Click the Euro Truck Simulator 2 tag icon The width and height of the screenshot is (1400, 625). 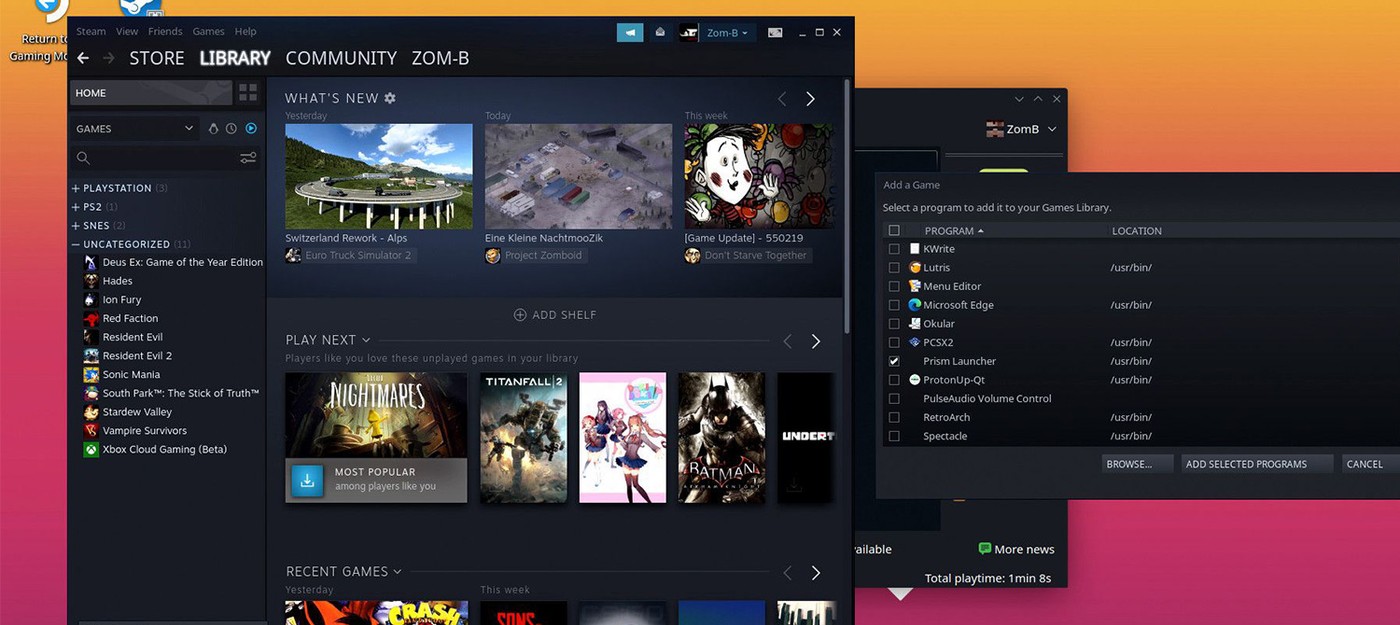click(x=293, y=256)
